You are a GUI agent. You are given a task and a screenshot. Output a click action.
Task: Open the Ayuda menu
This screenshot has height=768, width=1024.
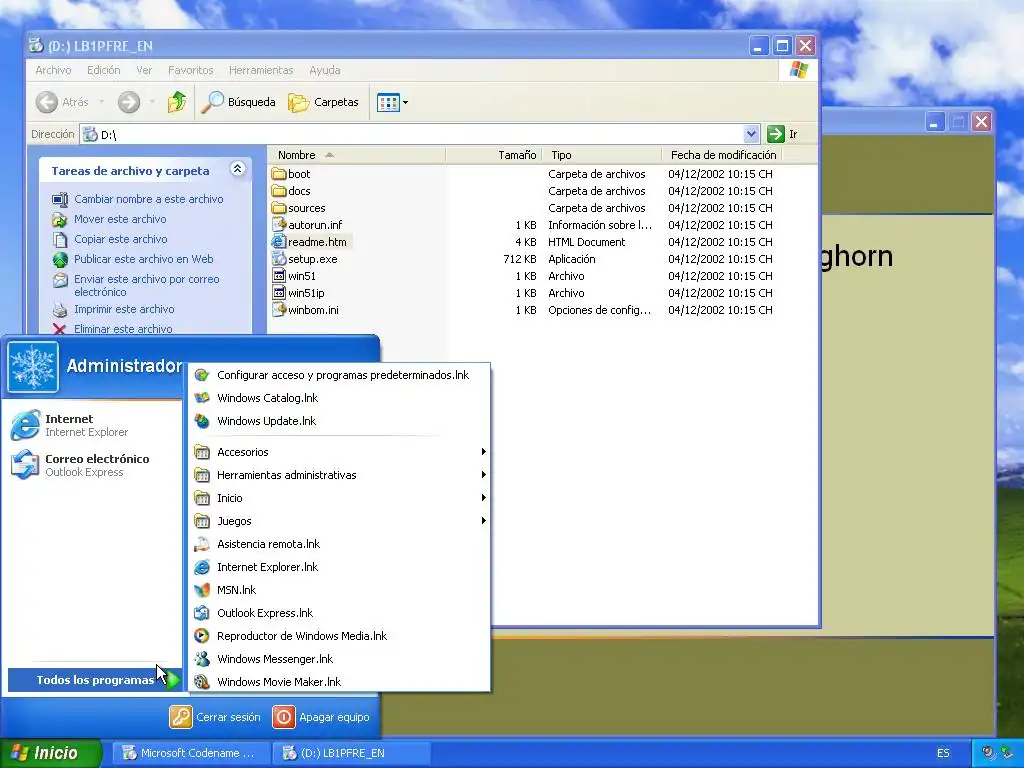[x=325, y=70]
